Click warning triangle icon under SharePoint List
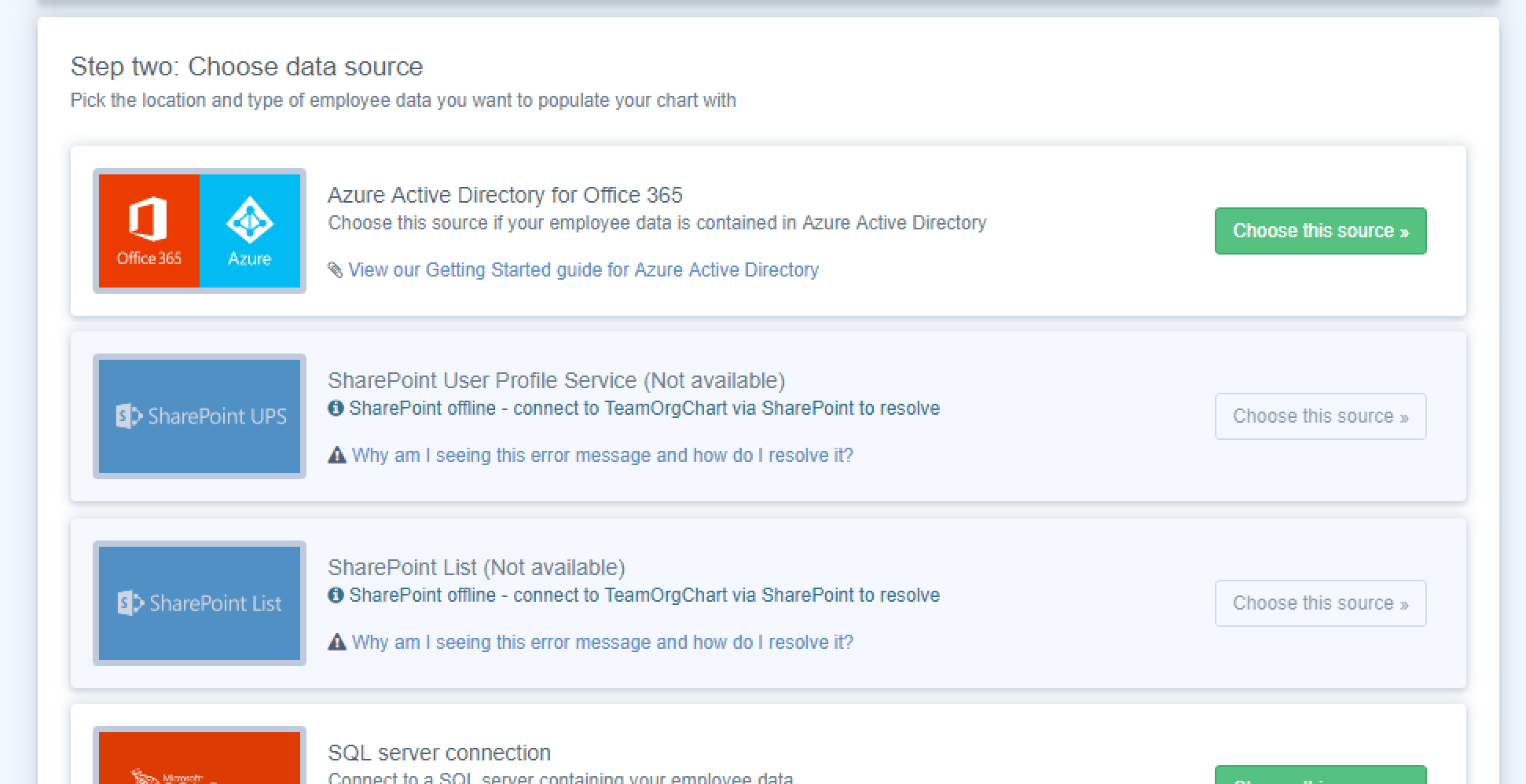 (x=337, y=643)
